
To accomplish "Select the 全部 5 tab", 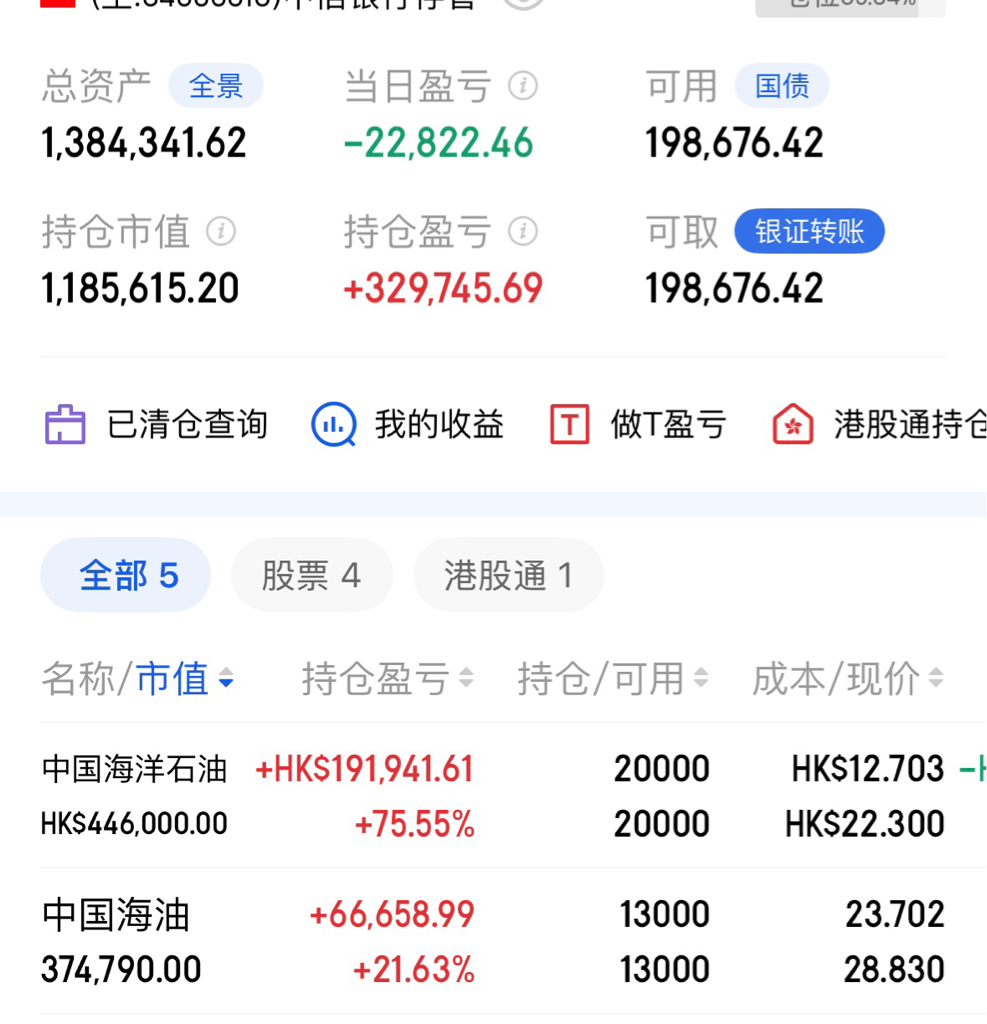I will click(125, 575).
